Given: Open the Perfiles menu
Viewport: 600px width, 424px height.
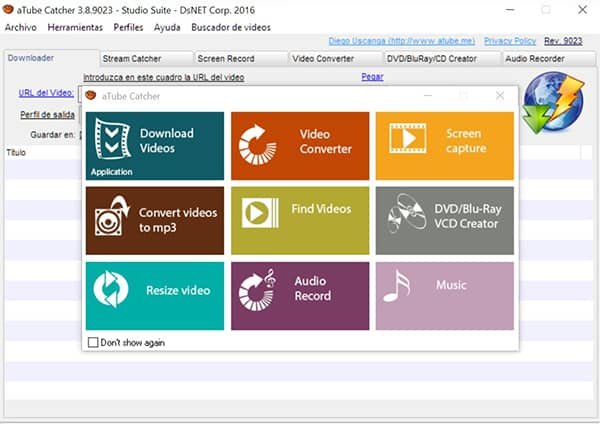Looking at the screenshot, I should (x=128, y=28).
